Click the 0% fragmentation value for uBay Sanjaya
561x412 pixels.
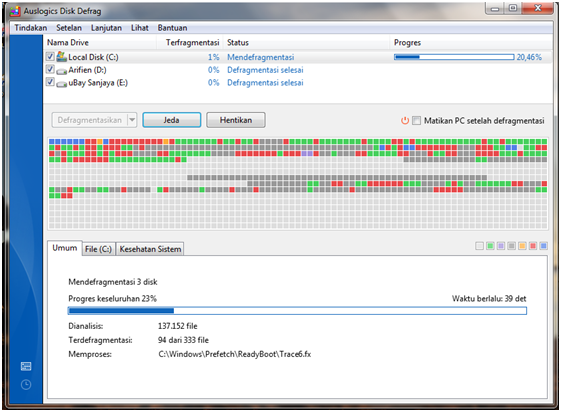[214, 83]
